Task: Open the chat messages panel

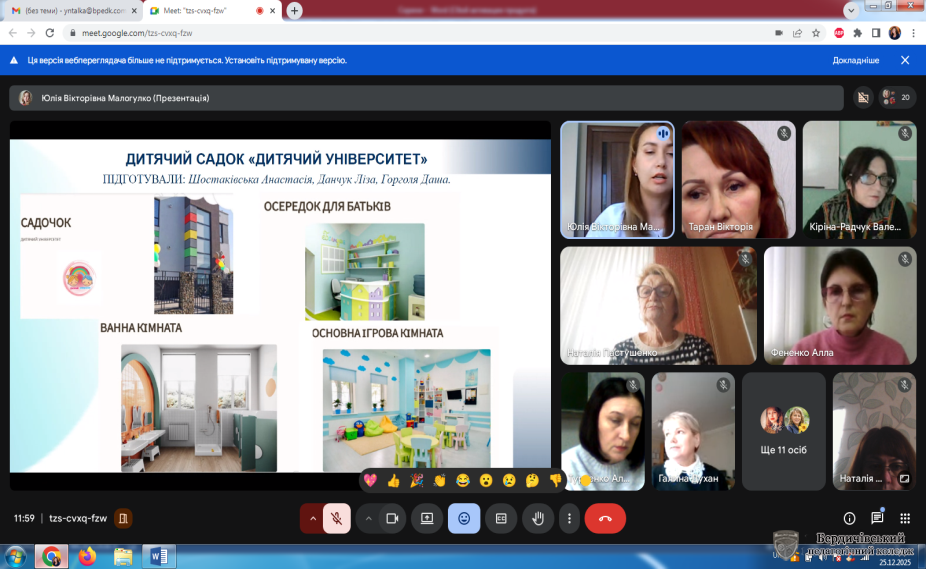Action: pyautogui.click(x=877, y=518)
